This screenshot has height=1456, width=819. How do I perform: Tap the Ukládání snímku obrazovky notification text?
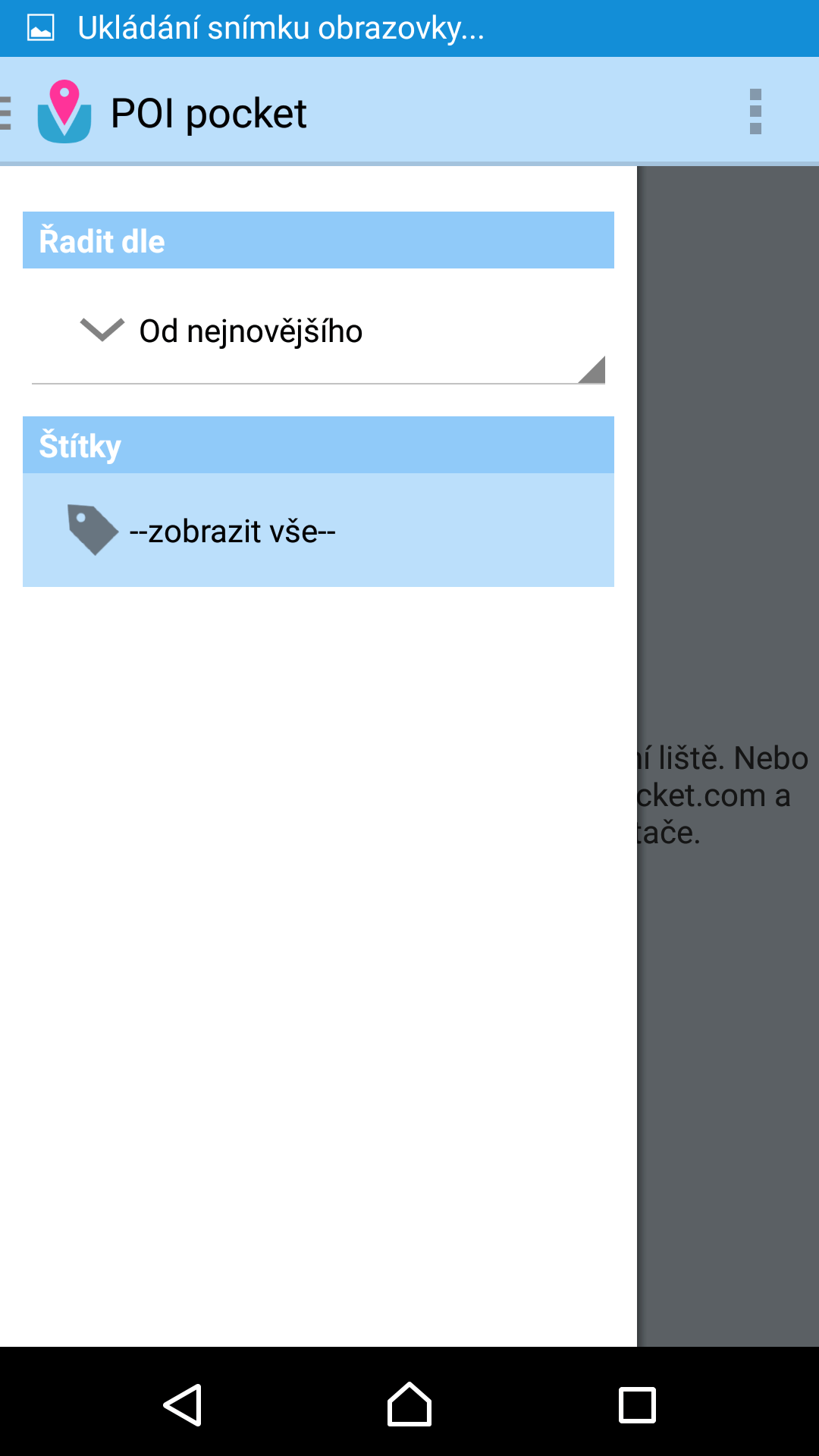pos(281,28)
